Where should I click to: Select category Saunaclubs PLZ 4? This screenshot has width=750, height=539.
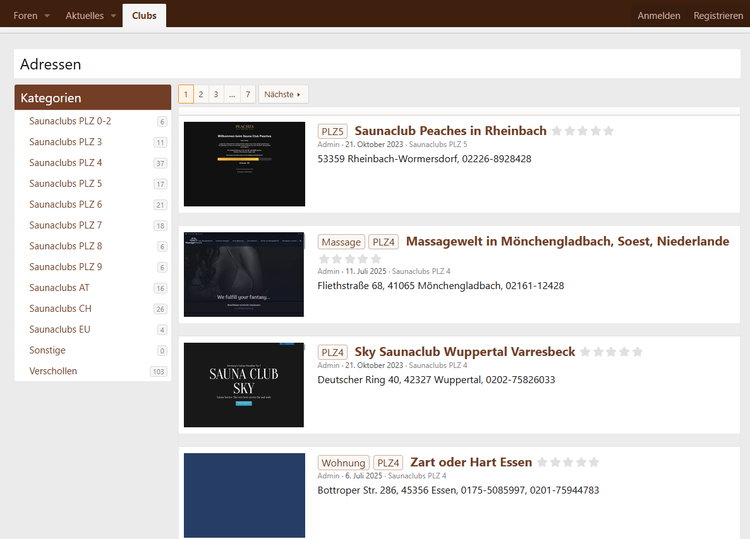(x=66, y=163)
